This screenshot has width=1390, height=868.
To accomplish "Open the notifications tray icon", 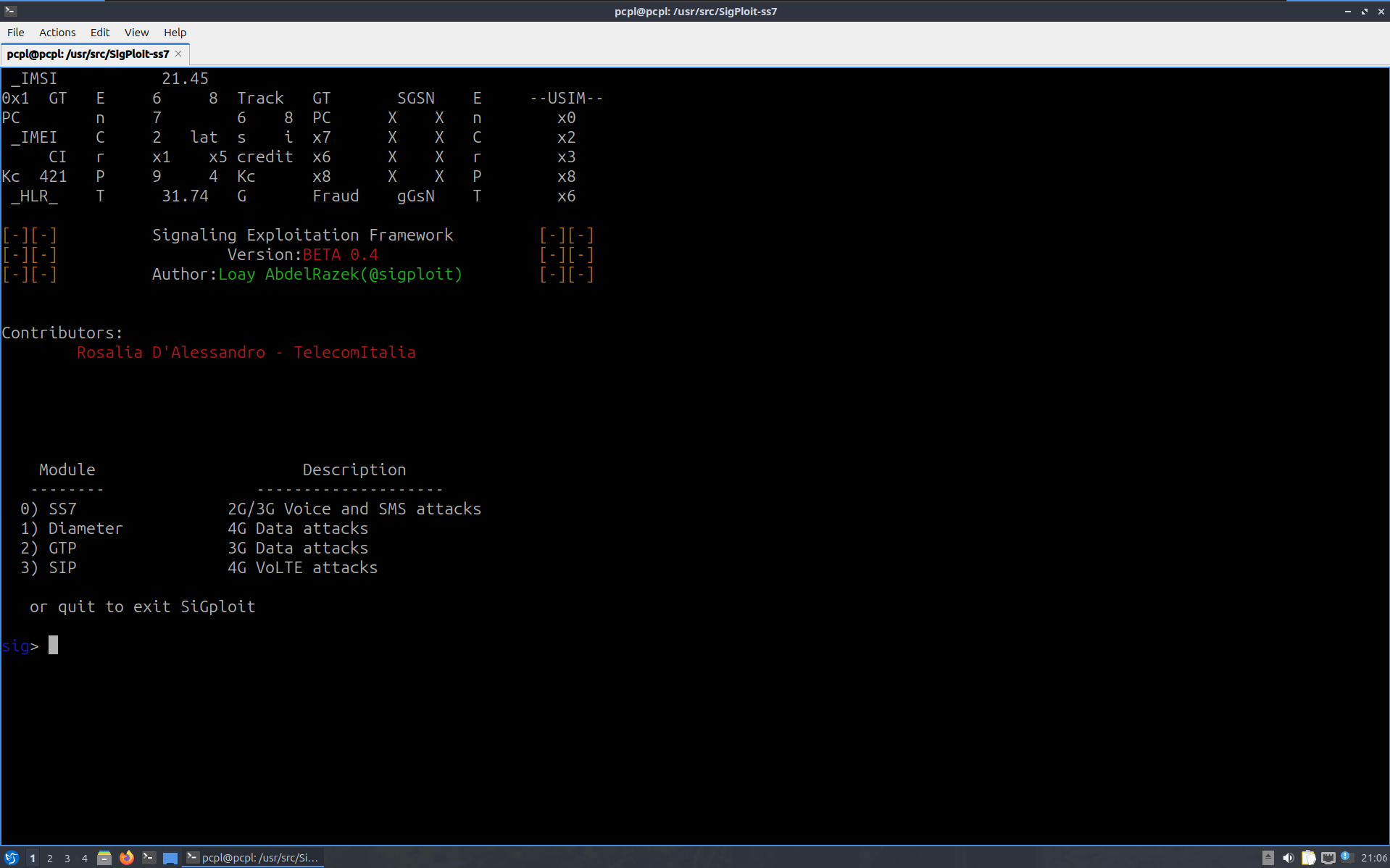I will (1347, 857).
